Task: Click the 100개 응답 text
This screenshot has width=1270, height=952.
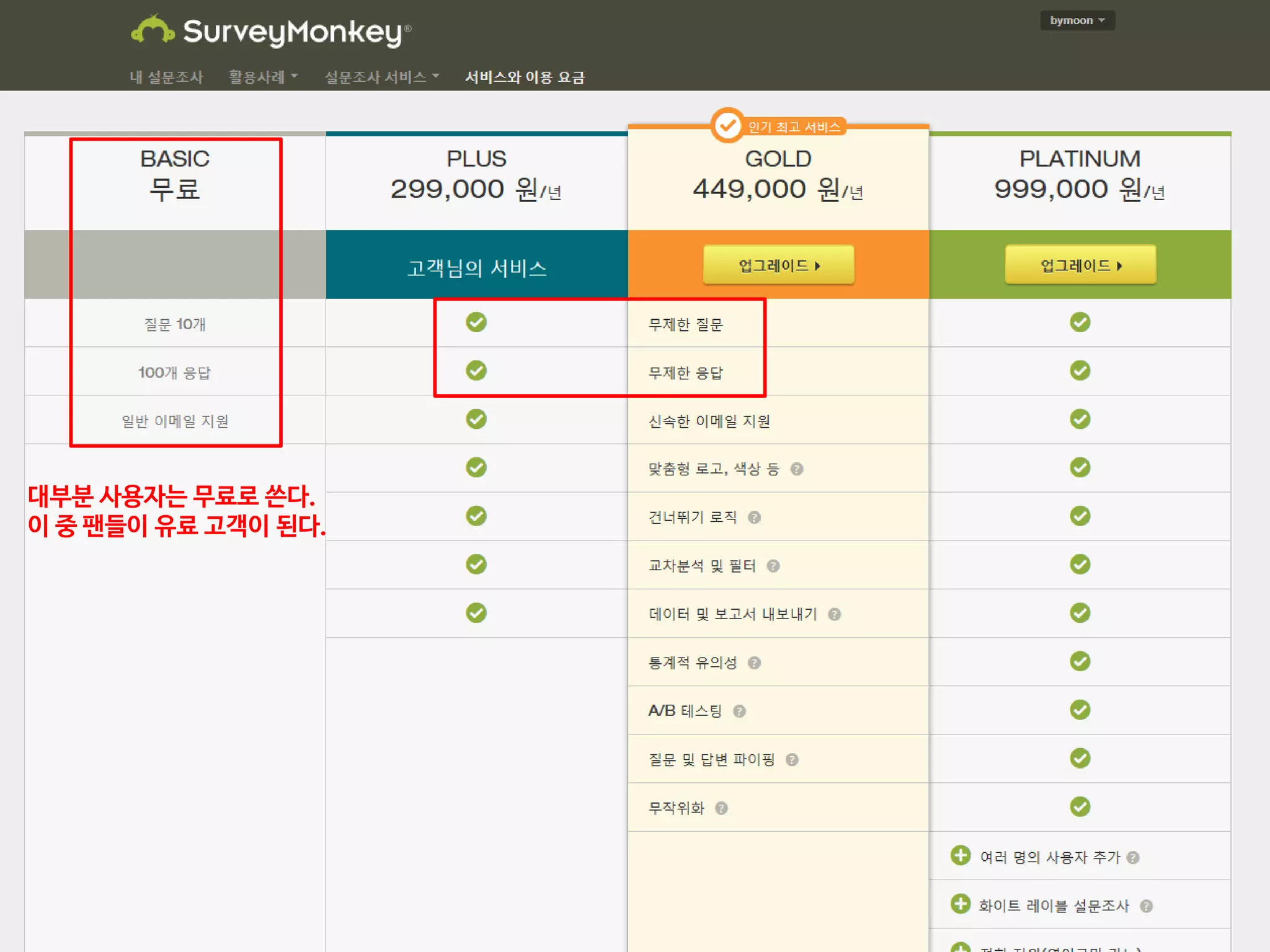Action: tap(175, 372)
